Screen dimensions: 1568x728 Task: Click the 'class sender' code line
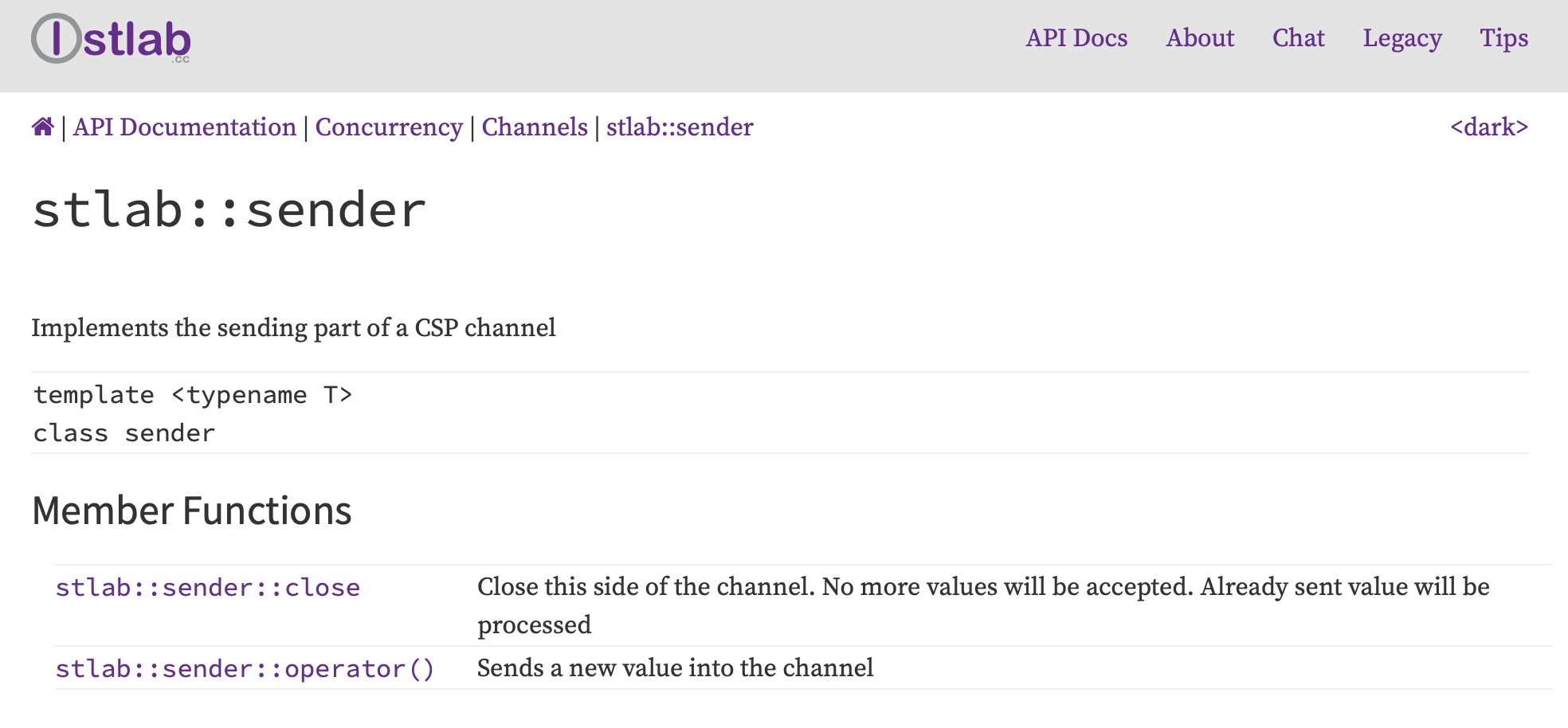(124, 433)
